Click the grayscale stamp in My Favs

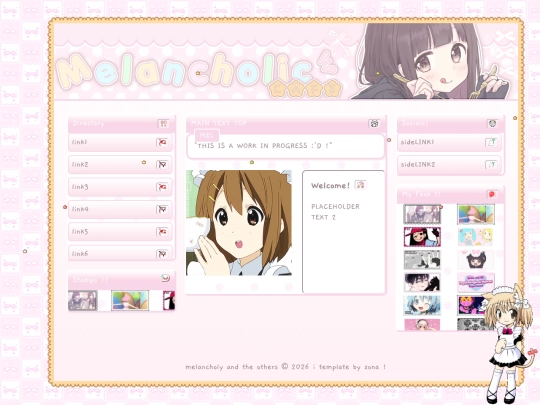tap(422, 260)
